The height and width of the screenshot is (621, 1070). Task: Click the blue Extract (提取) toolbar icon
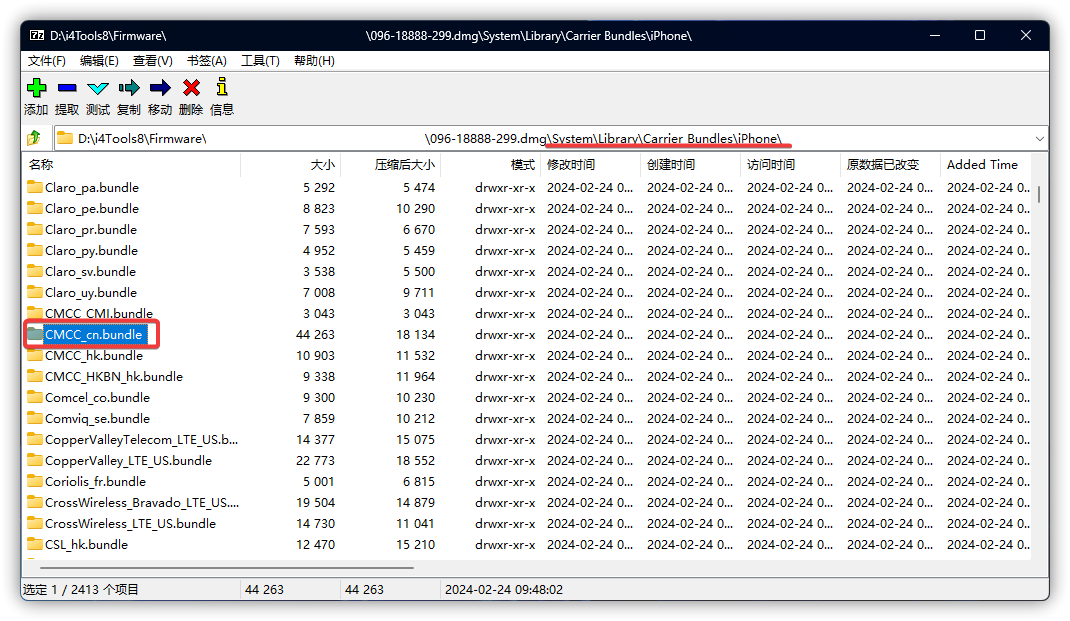coord(67,87)
